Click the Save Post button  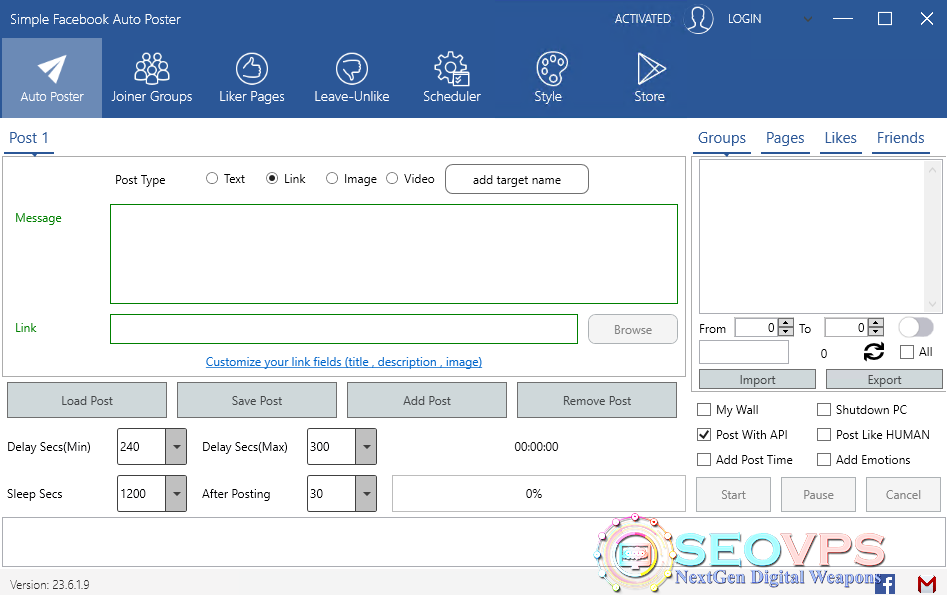pos(257,400)
